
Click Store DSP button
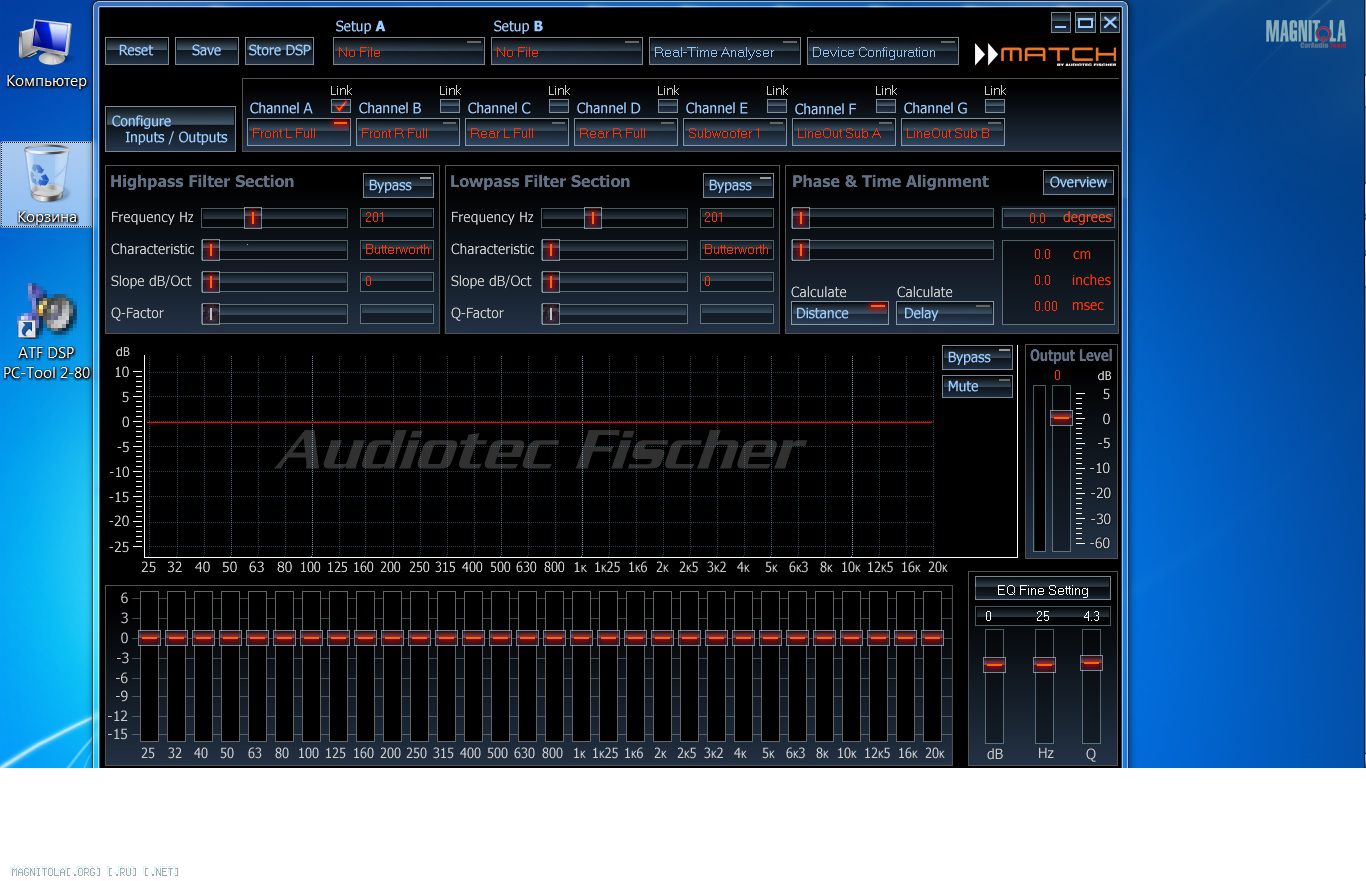click(279, 50)
